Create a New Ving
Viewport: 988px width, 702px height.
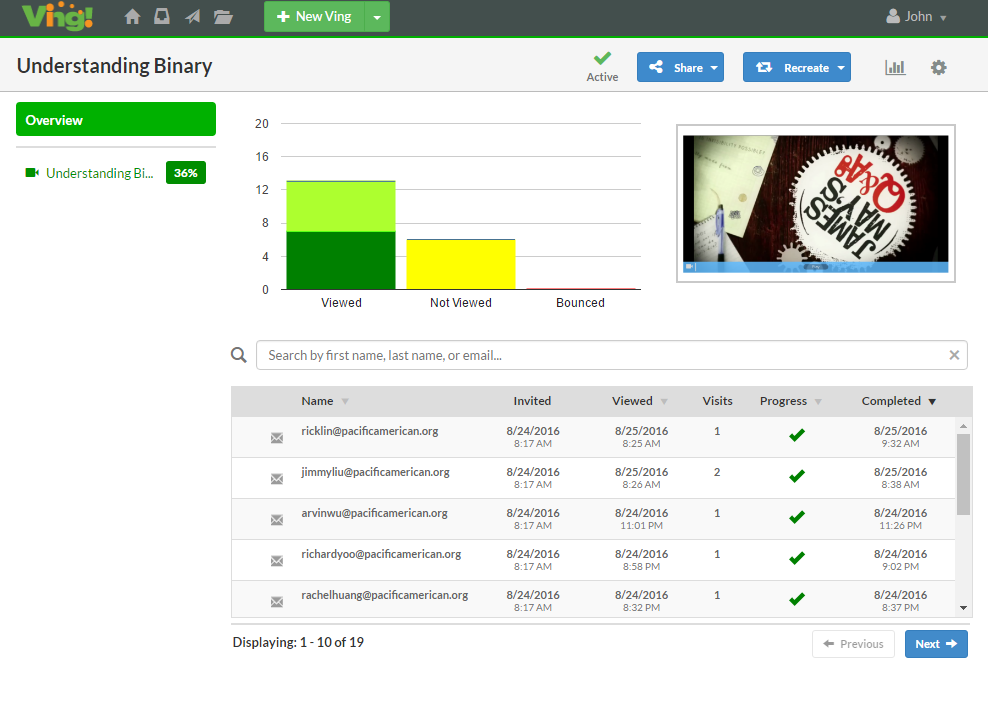[314, 17]
